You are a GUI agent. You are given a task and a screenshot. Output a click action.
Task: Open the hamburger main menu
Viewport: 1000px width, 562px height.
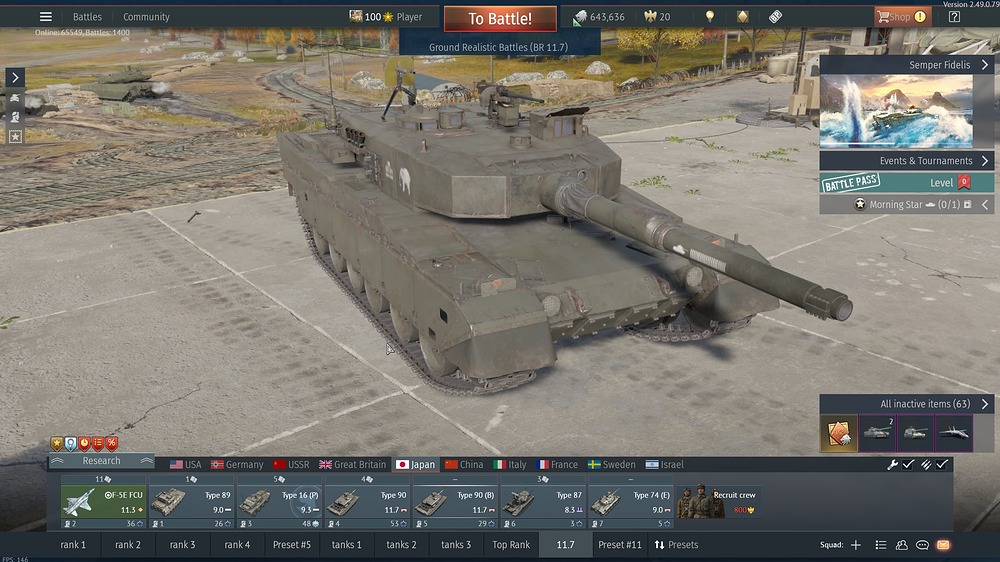(x=45, y=17)
